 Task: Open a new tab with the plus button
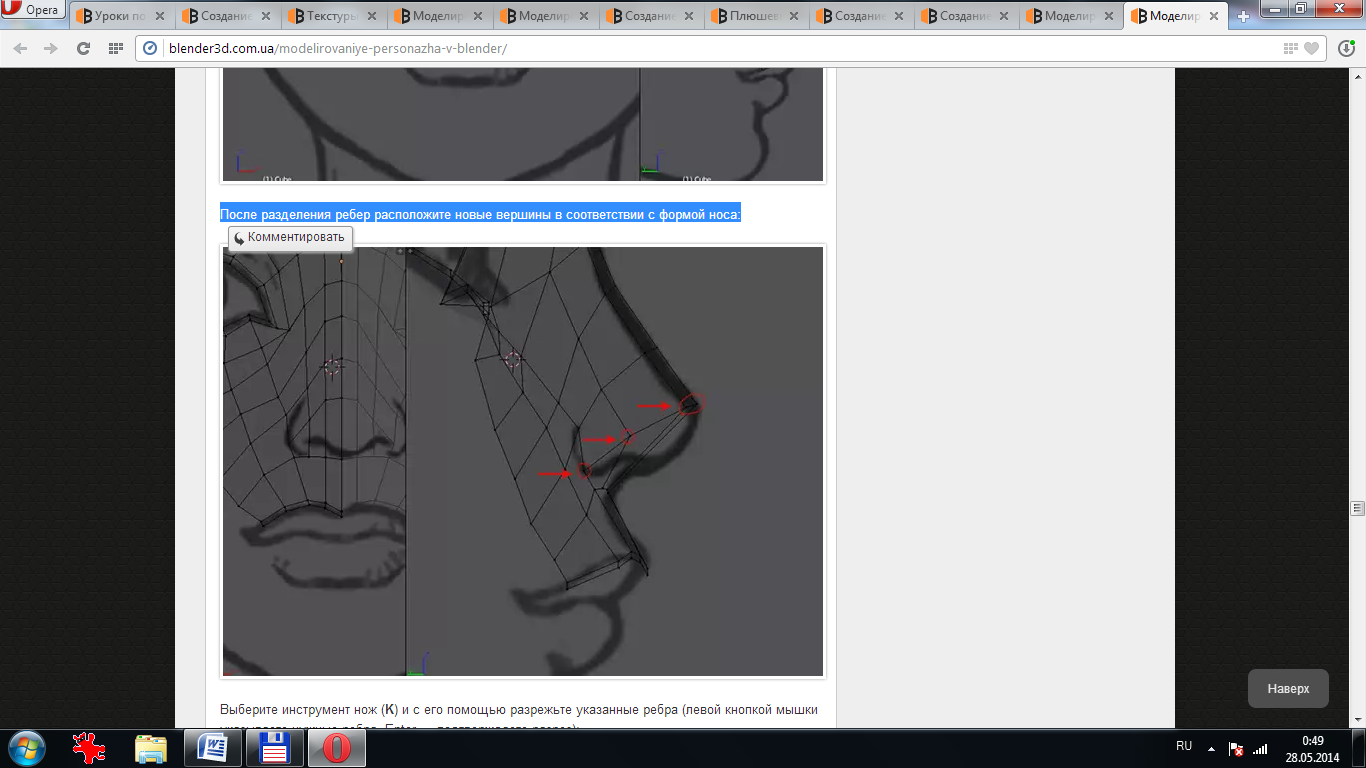click(1243, 16)
